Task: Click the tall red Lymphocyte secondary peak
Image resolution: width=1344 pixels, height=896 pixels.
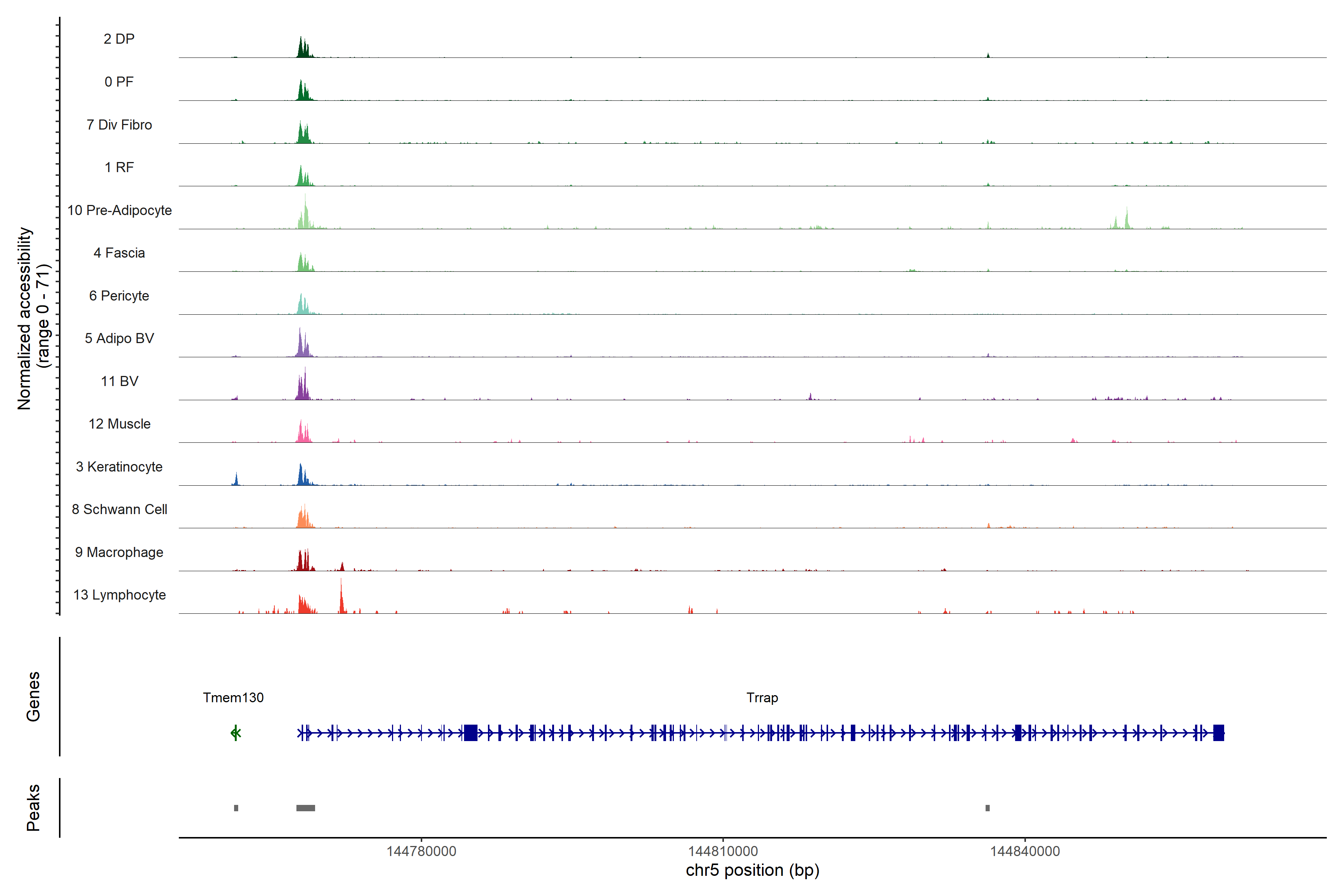Action: [342, 600]
